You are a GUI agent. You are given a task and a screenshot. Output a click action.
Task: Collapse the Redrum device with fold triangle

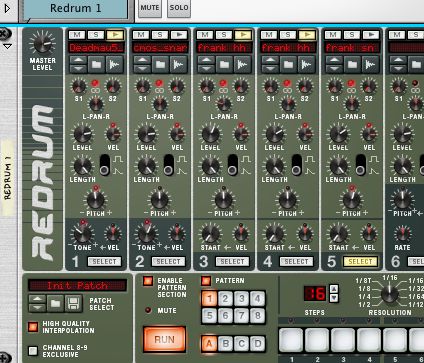point(8,46)
